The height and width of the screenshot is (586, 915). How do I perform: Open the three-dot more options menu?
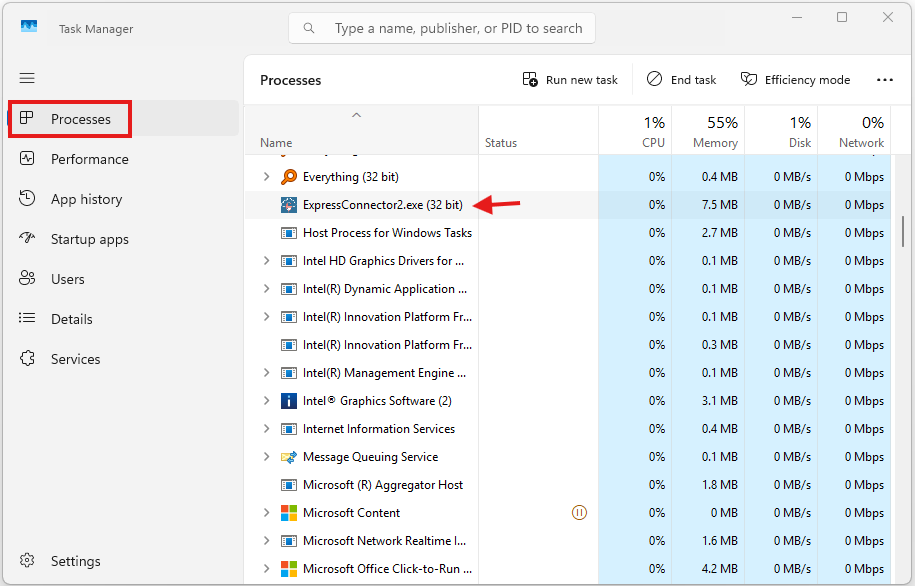click(885, 80)
